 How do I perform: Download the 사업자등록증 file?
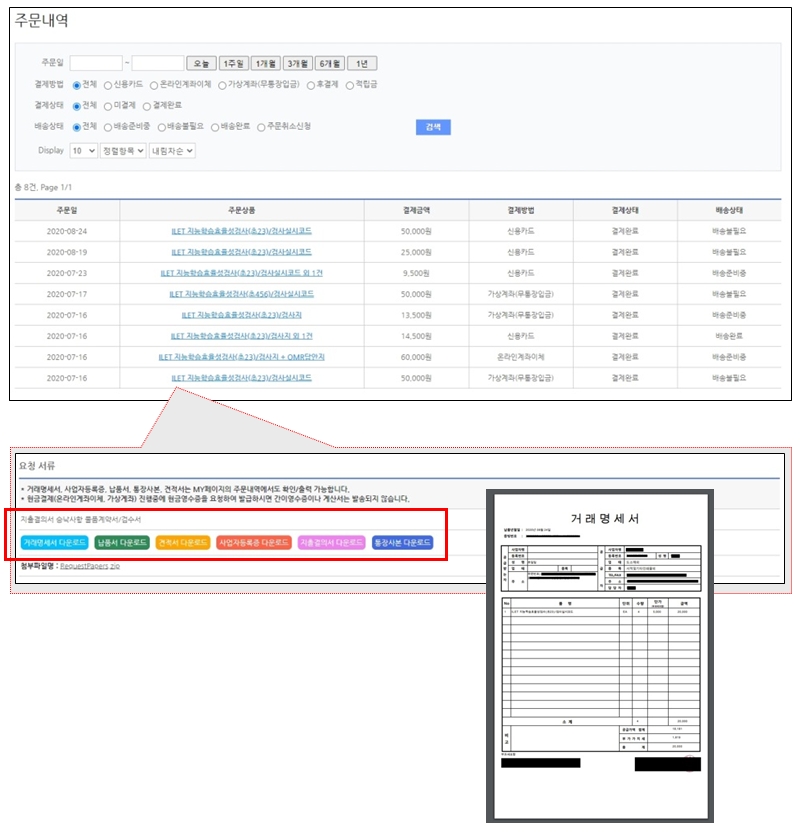(x=252, y=542)
